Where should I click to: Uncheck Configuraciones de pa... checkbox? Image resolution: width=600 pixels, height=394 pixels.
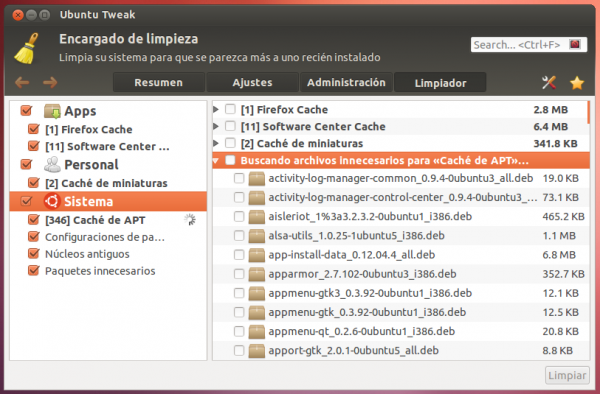[x=34, y=236]
